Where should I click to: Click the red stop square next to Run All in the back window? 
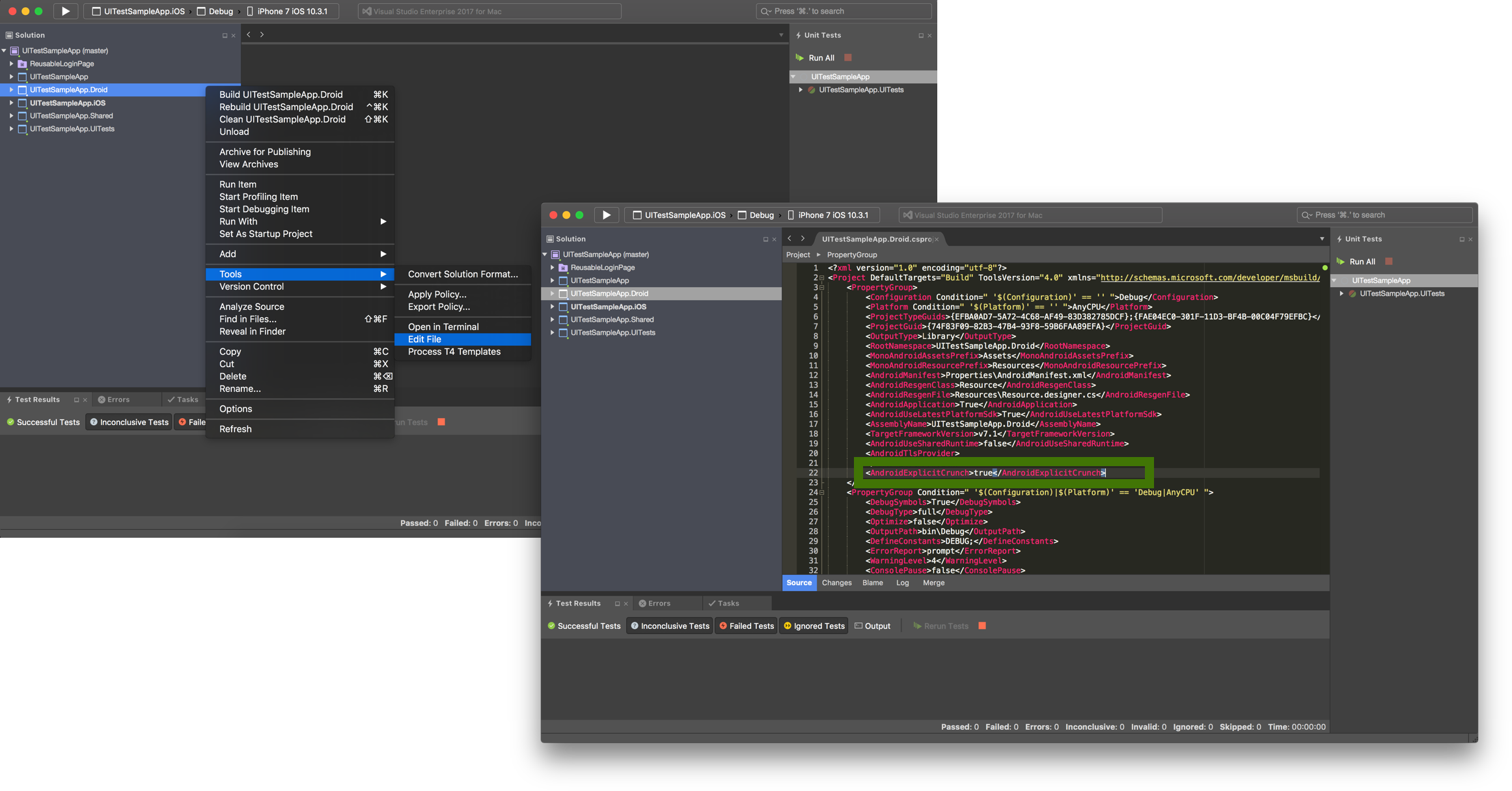pyautogui.click(x=848, y=58)
